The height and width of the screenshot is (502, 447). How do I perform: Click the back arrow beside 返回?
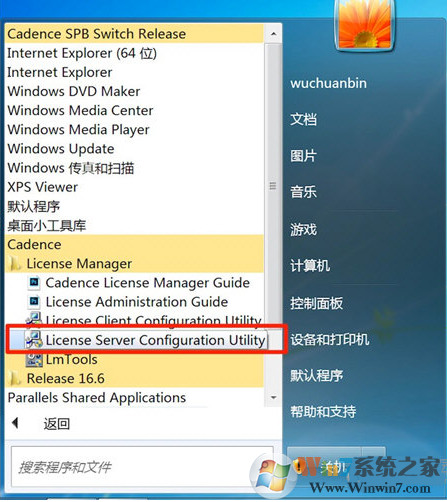tap(15, 423)
